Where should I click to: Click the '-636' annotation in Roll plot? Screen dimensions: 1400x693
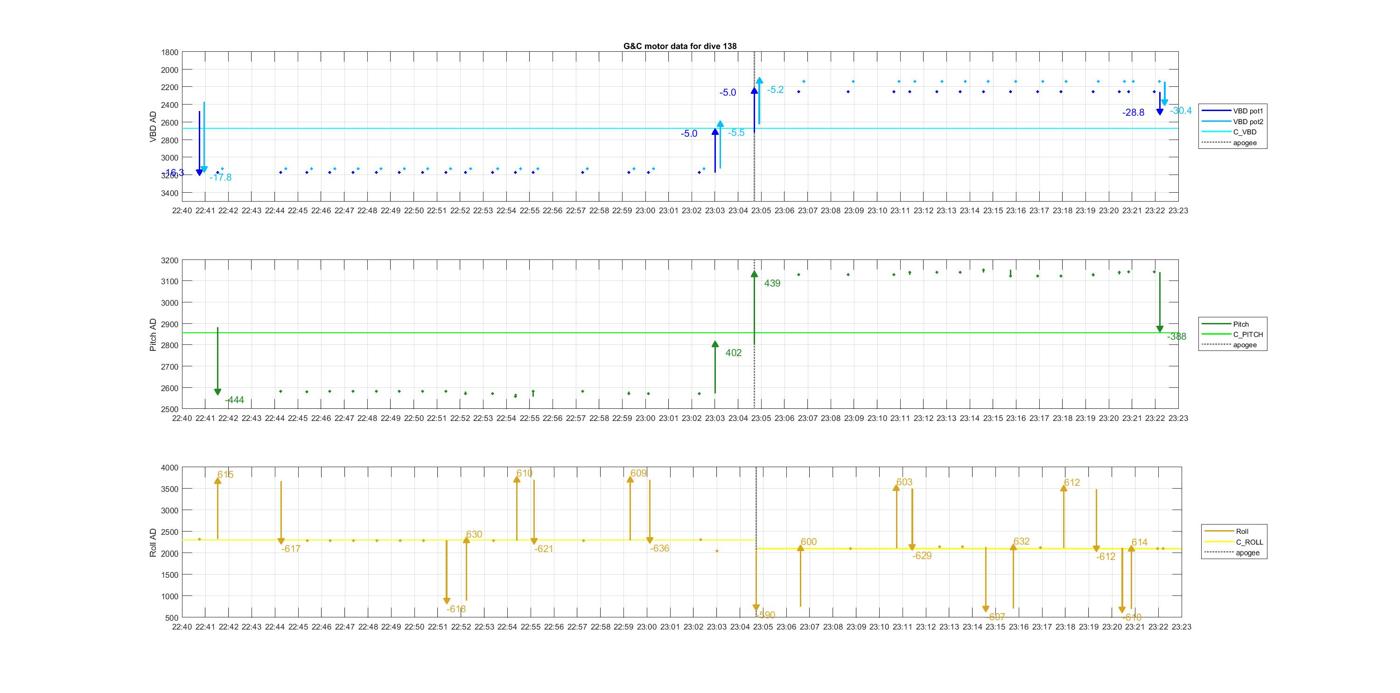(x=660, y=549)
